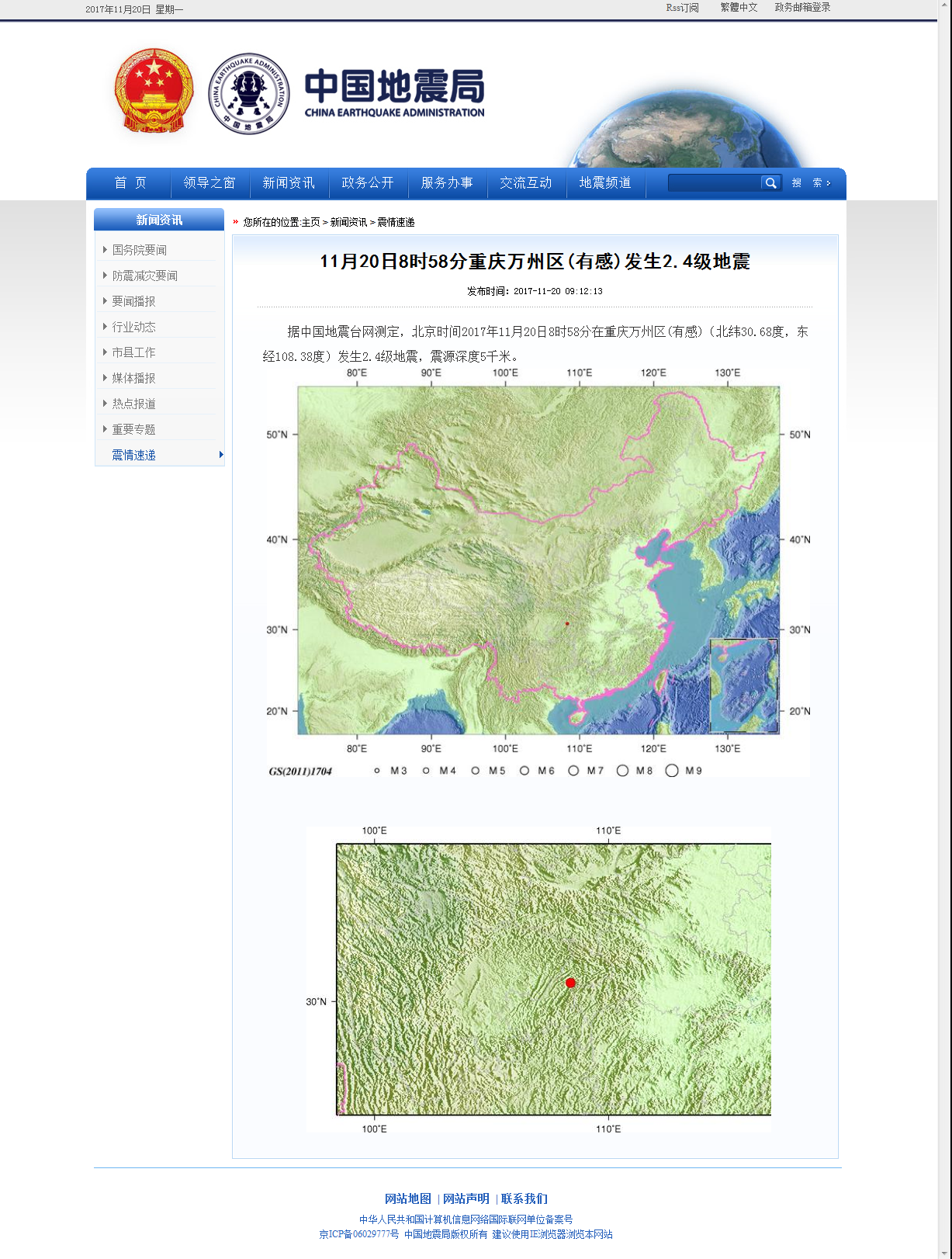Open the 政务公开 navigation menu
Image resolution: width=952 pixels, height=1259 pixels.
[x=368, y=183]
